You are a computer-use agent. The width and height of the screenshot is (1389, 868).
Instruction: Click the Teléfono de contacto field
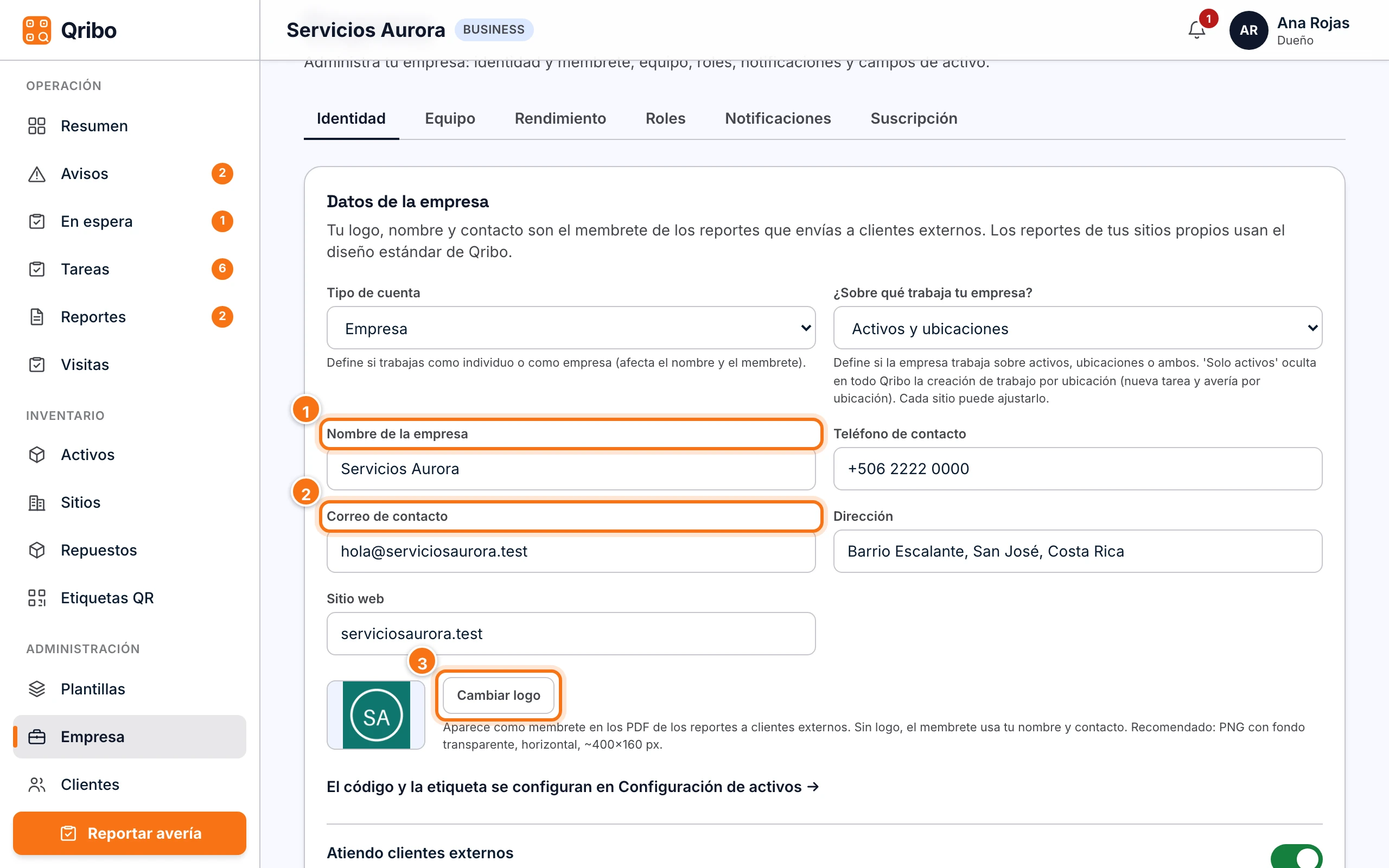click(1078, 468)
